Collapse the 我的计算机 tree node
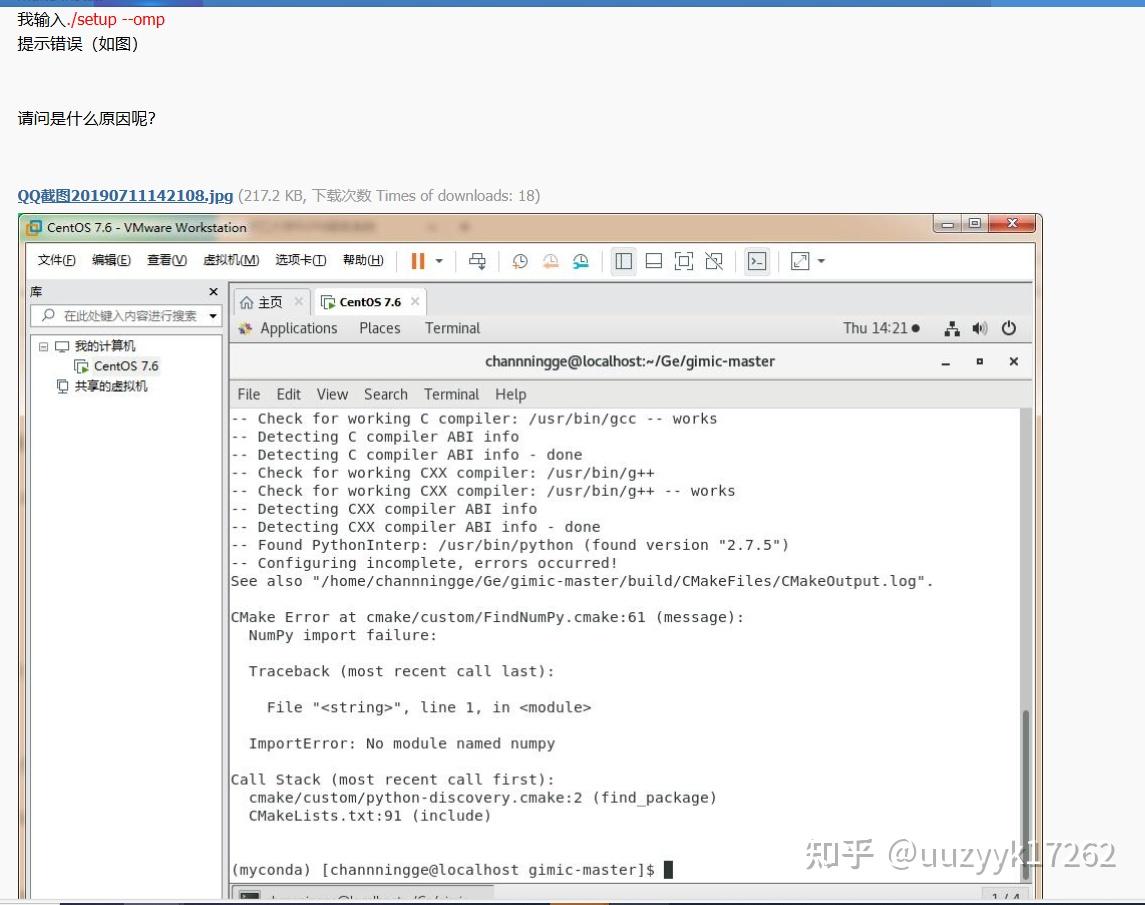Image resolution: width=1145 pixels, height=905 pixels. pos(44,346)
